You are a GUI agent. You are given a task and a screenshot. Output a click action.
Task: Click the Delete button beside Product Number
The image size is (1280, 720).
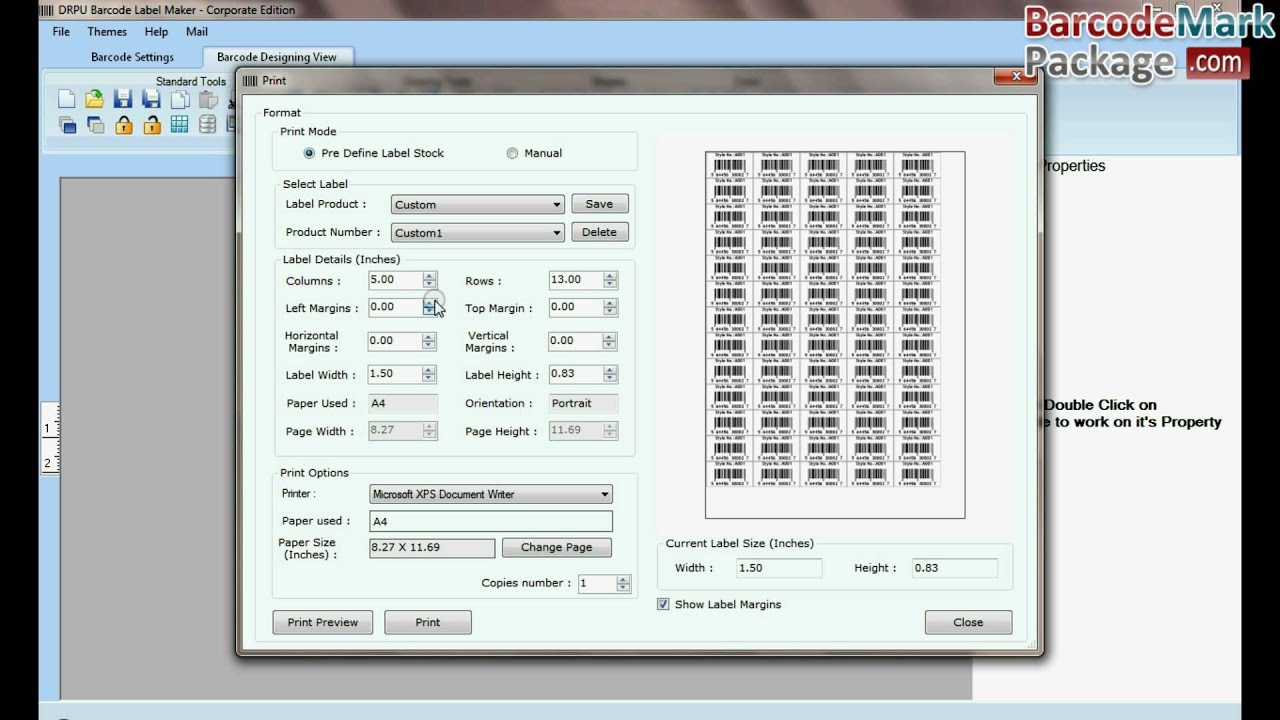(599, 232)
